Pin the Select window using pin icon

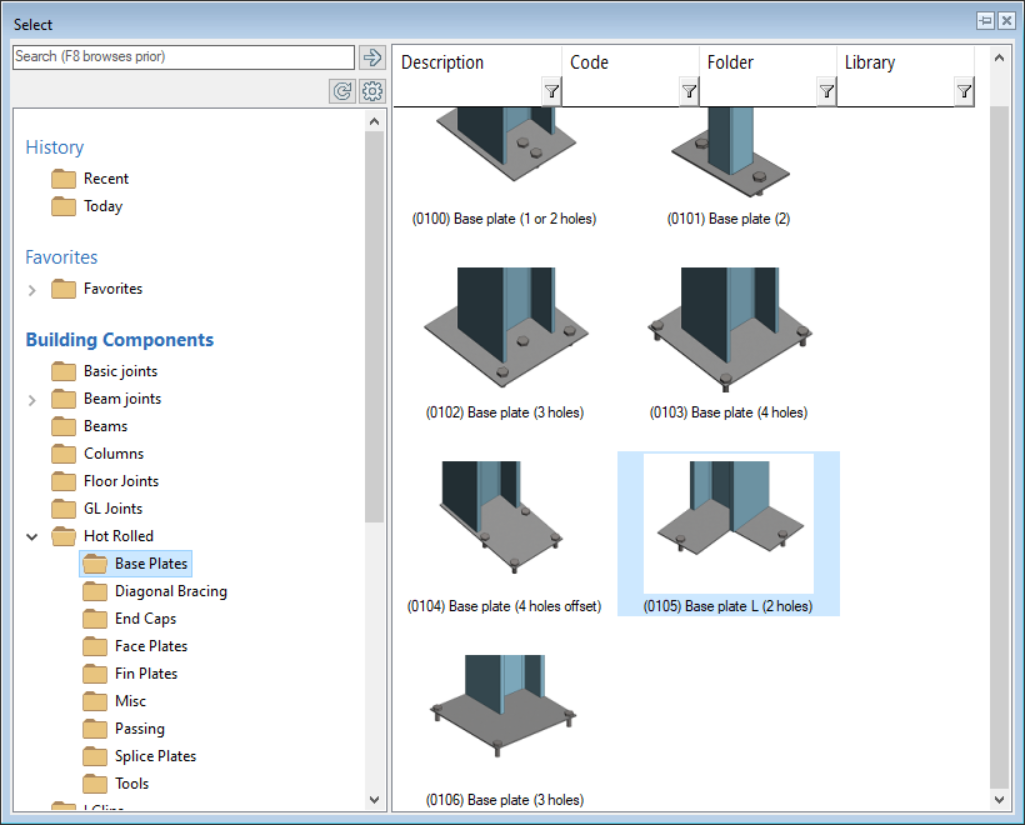coord(985,21)
